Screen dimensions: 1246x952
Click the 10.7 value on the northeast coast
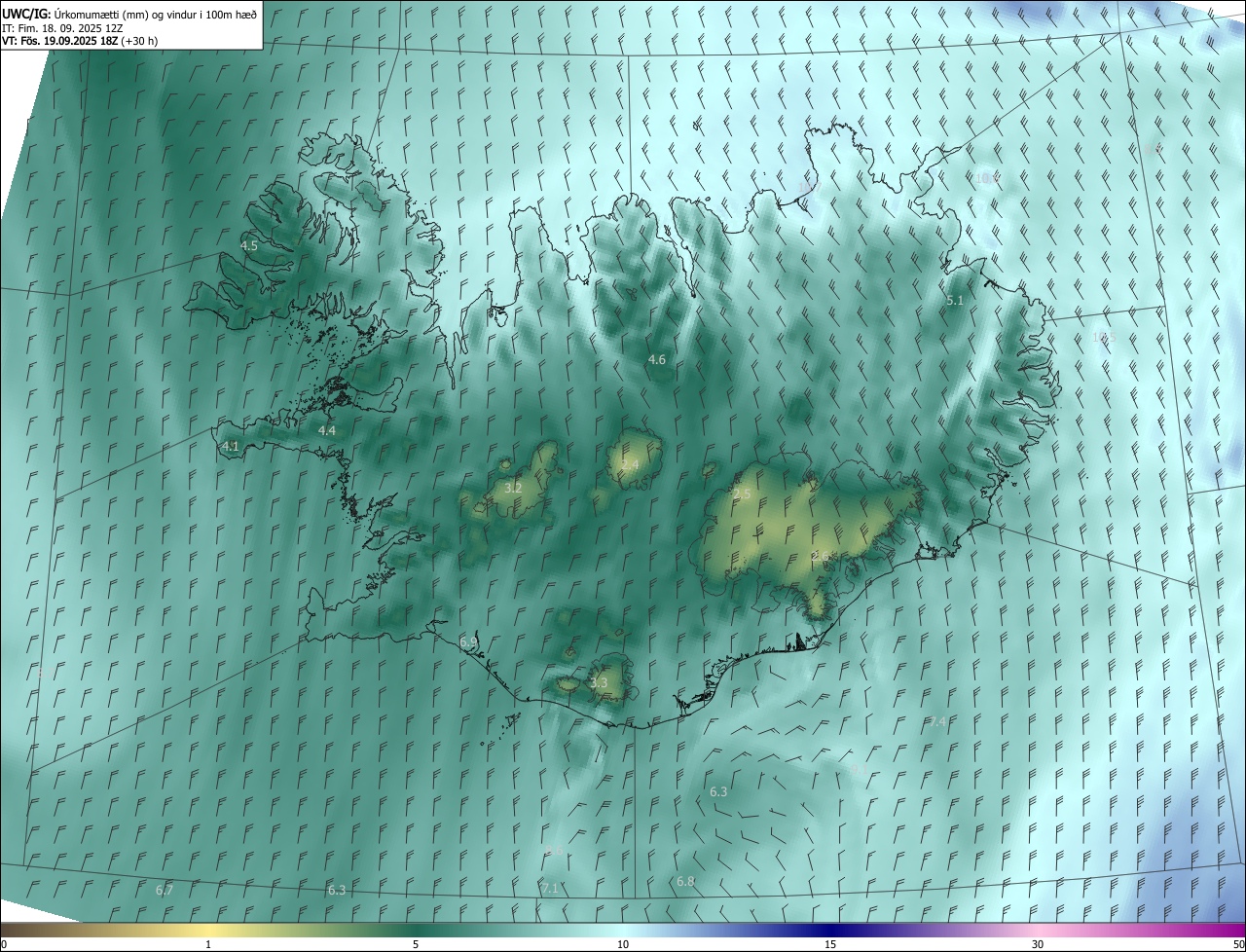click(810, 187)
